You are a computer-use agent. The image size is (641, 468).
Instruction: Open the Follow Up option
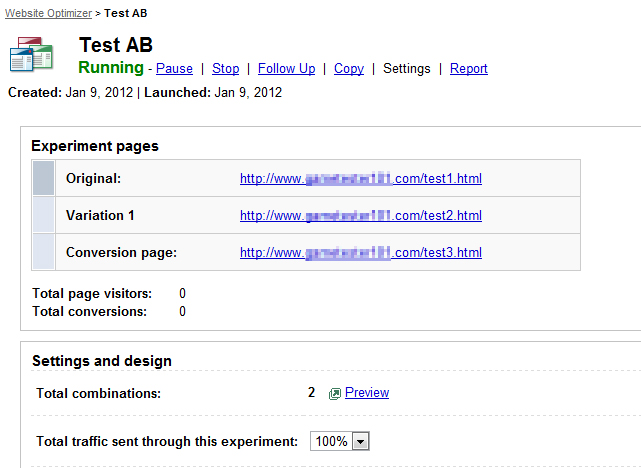pos(286,69)
